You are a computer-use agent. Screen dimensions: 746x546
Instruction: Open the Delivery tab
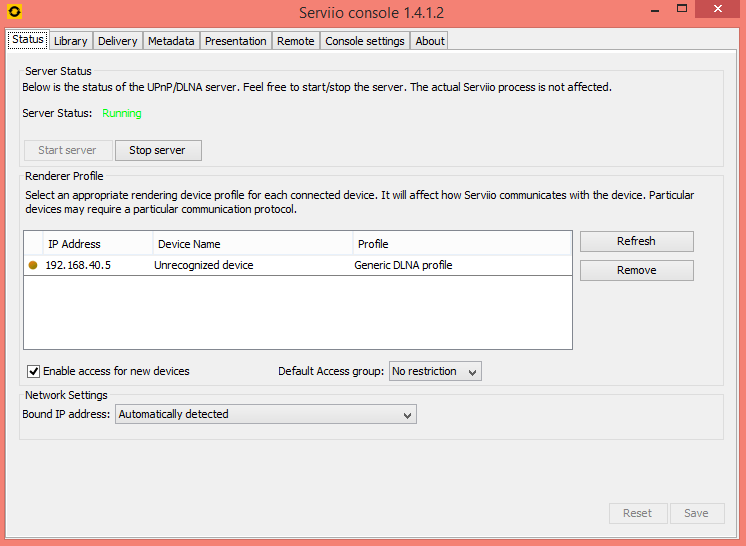point(118,41)
